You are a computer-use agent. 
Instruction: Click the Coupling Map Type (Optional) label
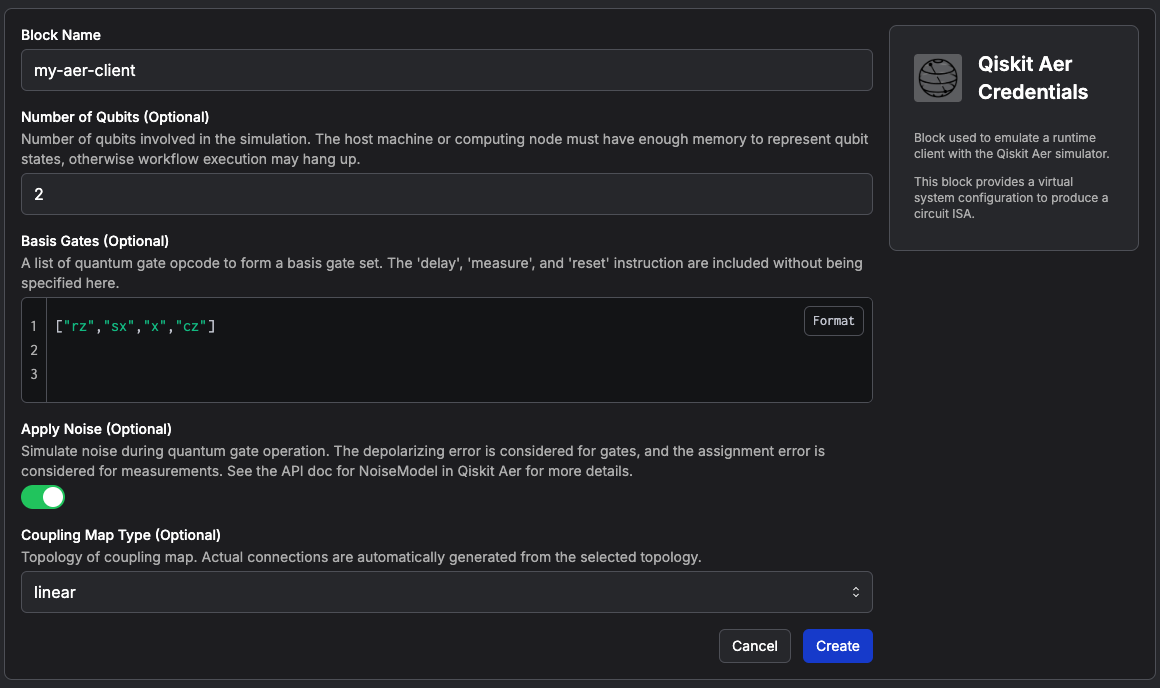(121, 535)
